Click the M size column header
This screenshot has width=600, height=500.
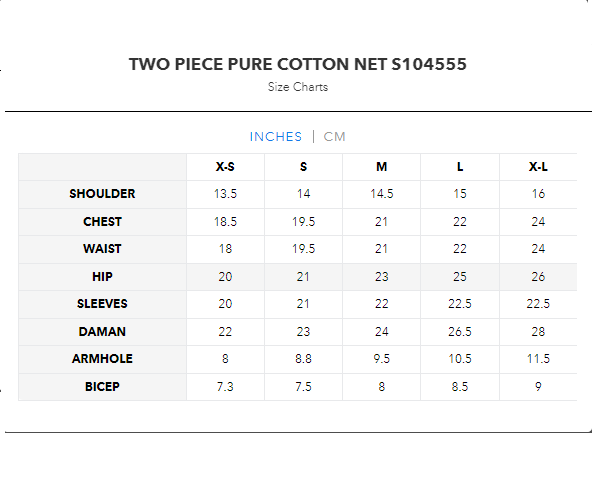[382, 166]
